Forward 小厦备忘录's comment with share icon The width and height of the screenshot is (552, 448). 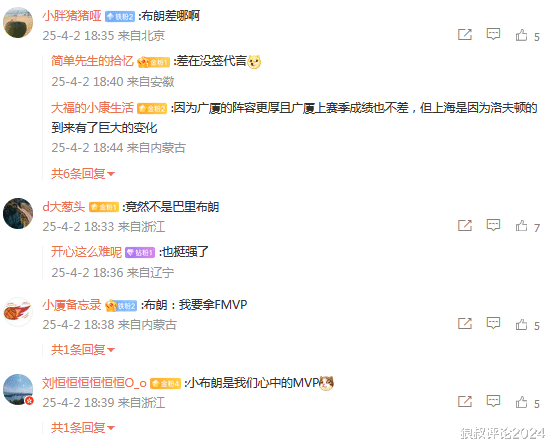click(465, 323)
